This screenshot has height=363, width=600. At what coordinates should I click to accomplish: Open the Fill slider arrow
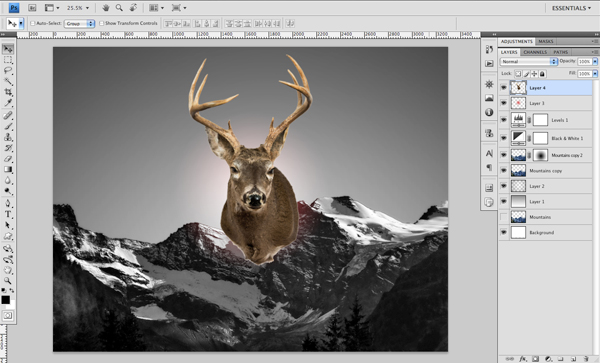pyautogui.click(x=595, y=73)
